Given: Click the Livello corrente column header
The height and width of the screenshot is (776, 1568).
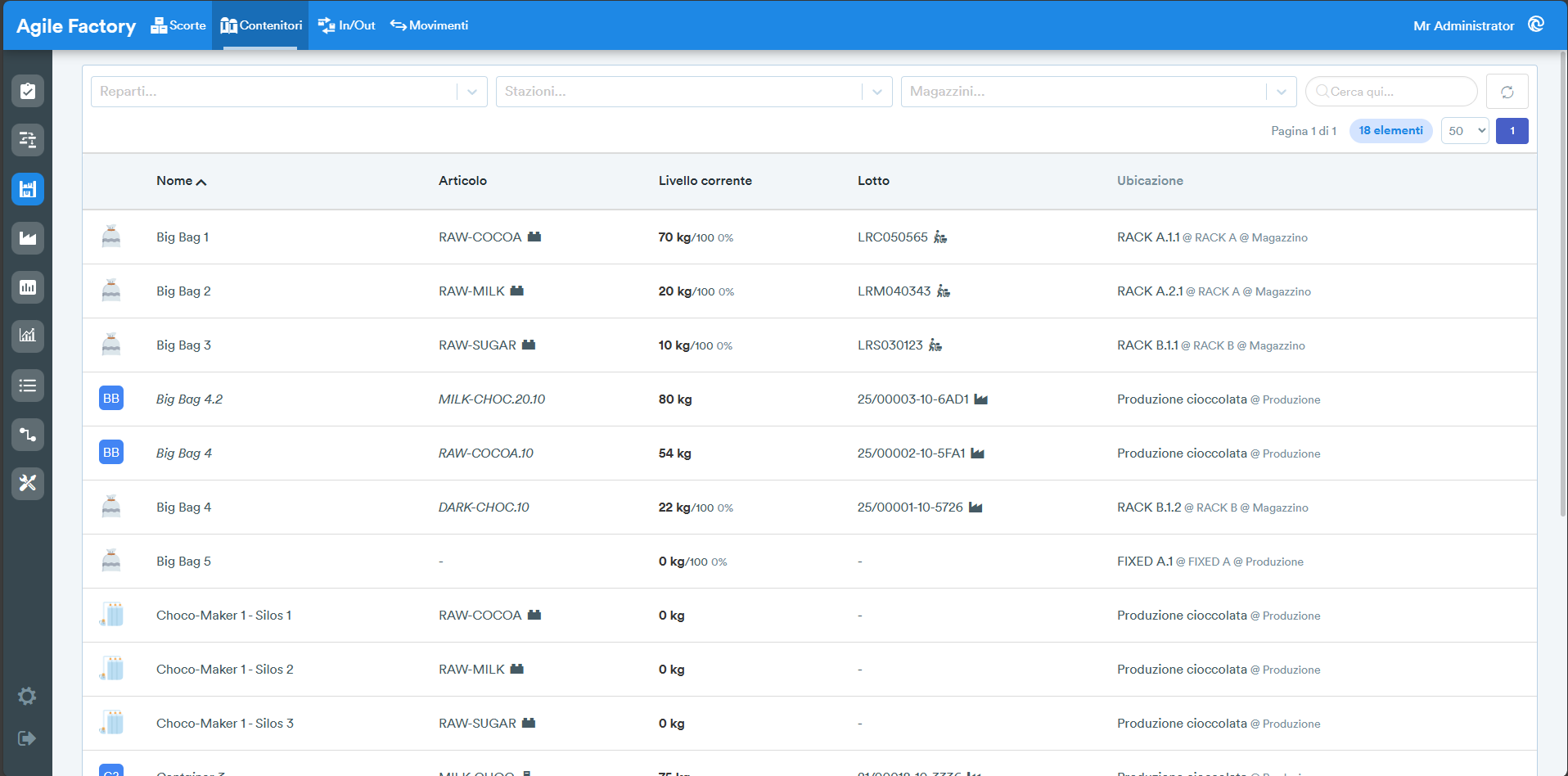Looking at the screenshot, I should point(705,181).
